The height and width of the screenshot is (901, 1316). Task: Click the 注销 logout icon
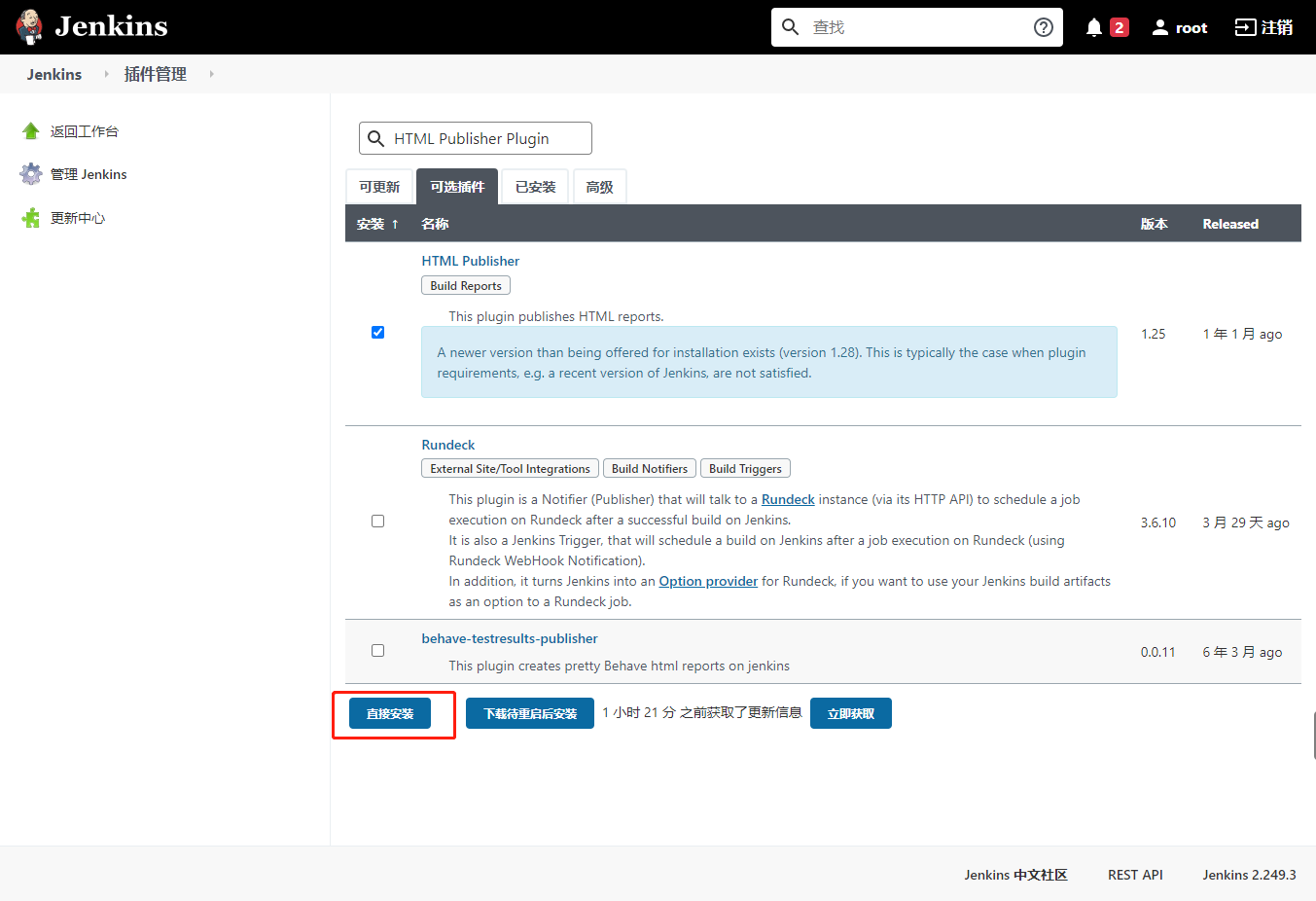coord(1245,27)
